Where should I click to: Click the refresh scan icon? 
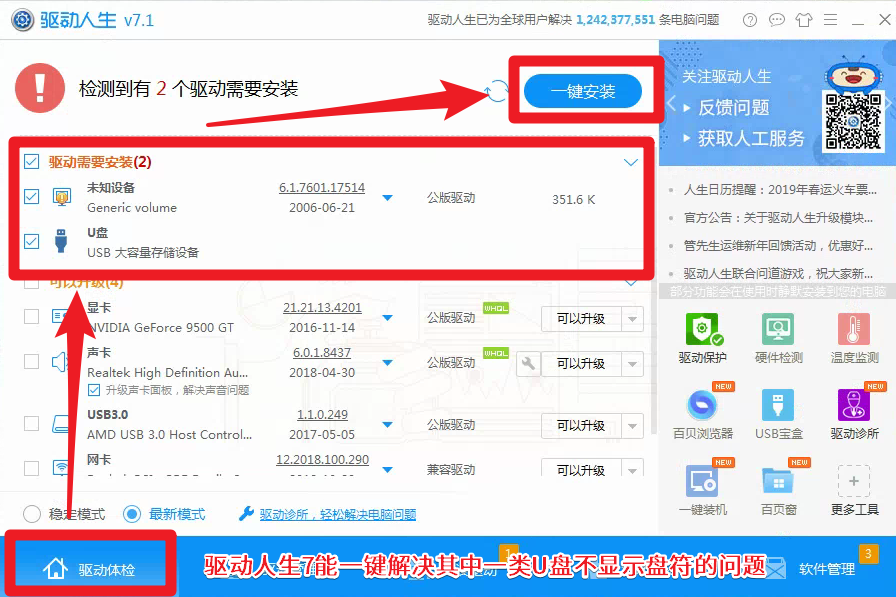click(x=497, y=90)
